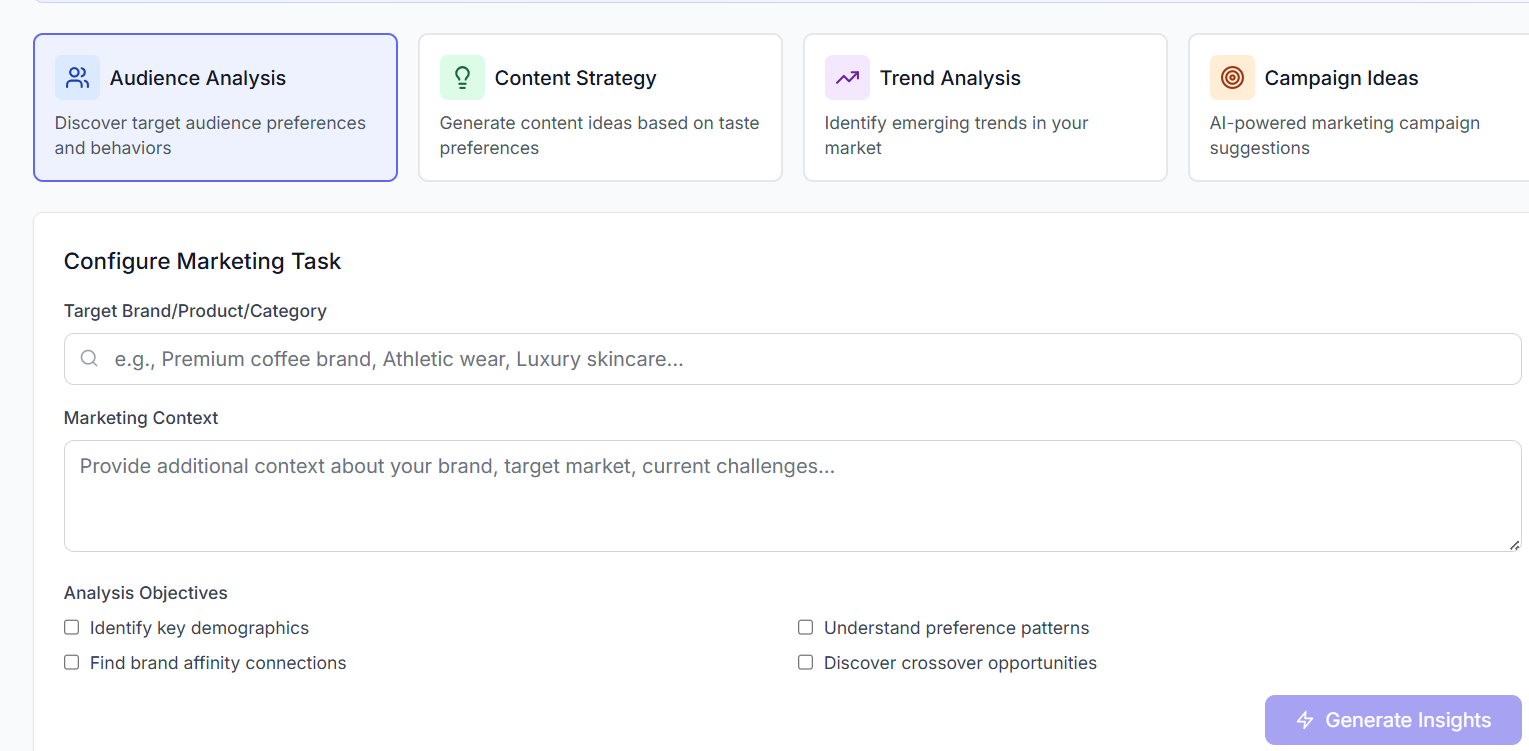Tick Discover crossover opportunities checkbox
Viewport: 1529px width, 751px height.
[805, 663]
